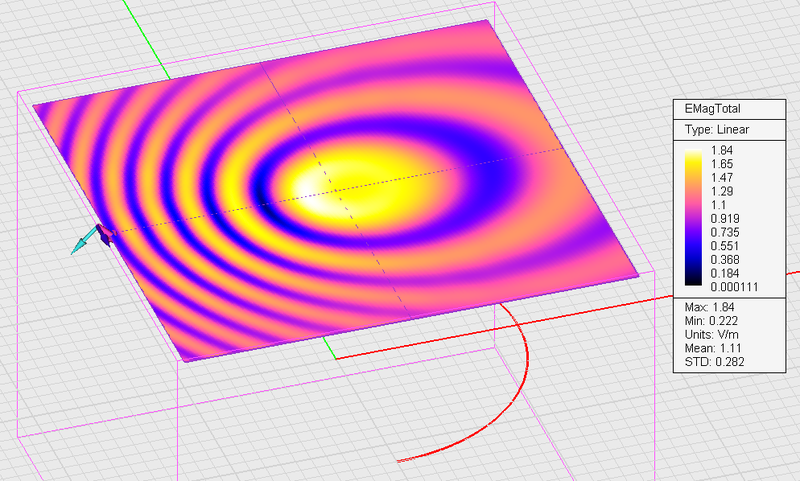Select the 1.47 color scale label
The height and width of the screenshot is (481, 800).
pyautogui.click(x=721, y=178)
